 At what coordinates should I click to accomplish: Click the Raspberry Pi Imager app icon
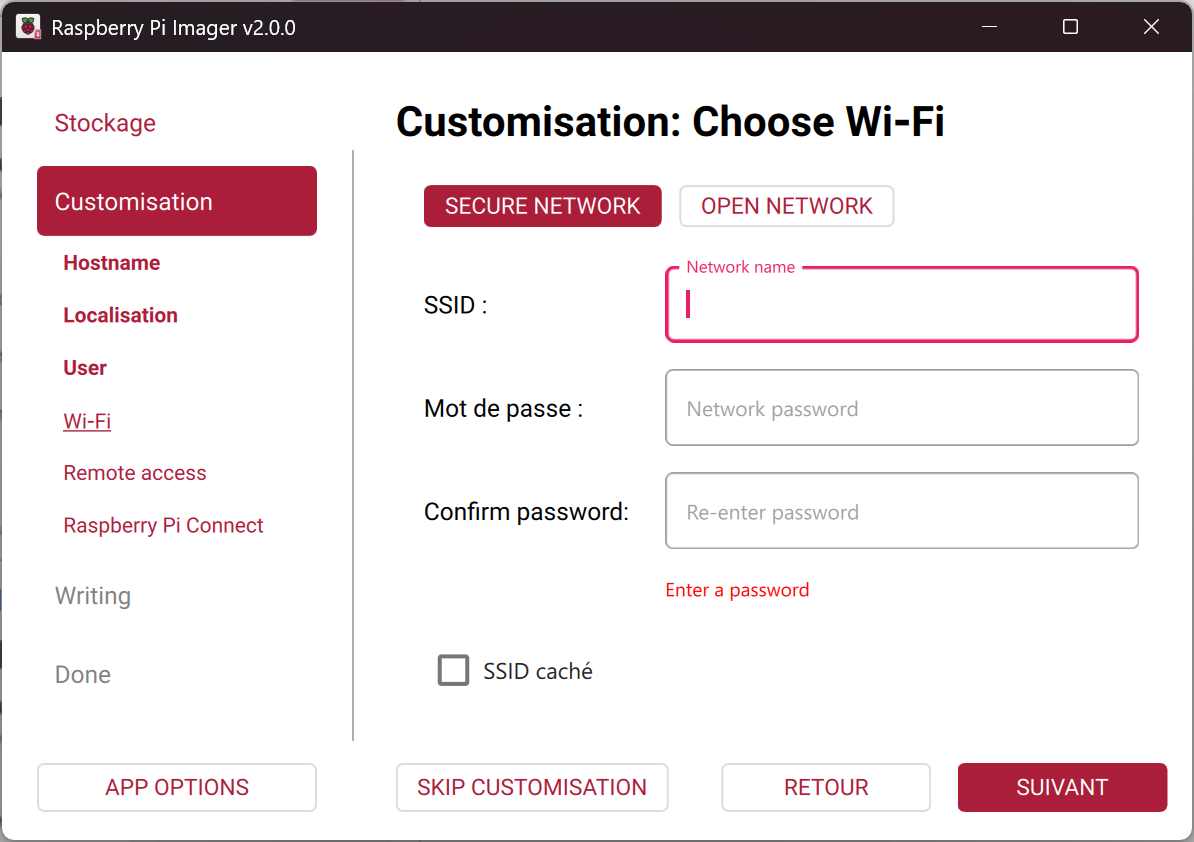(28, 27)
